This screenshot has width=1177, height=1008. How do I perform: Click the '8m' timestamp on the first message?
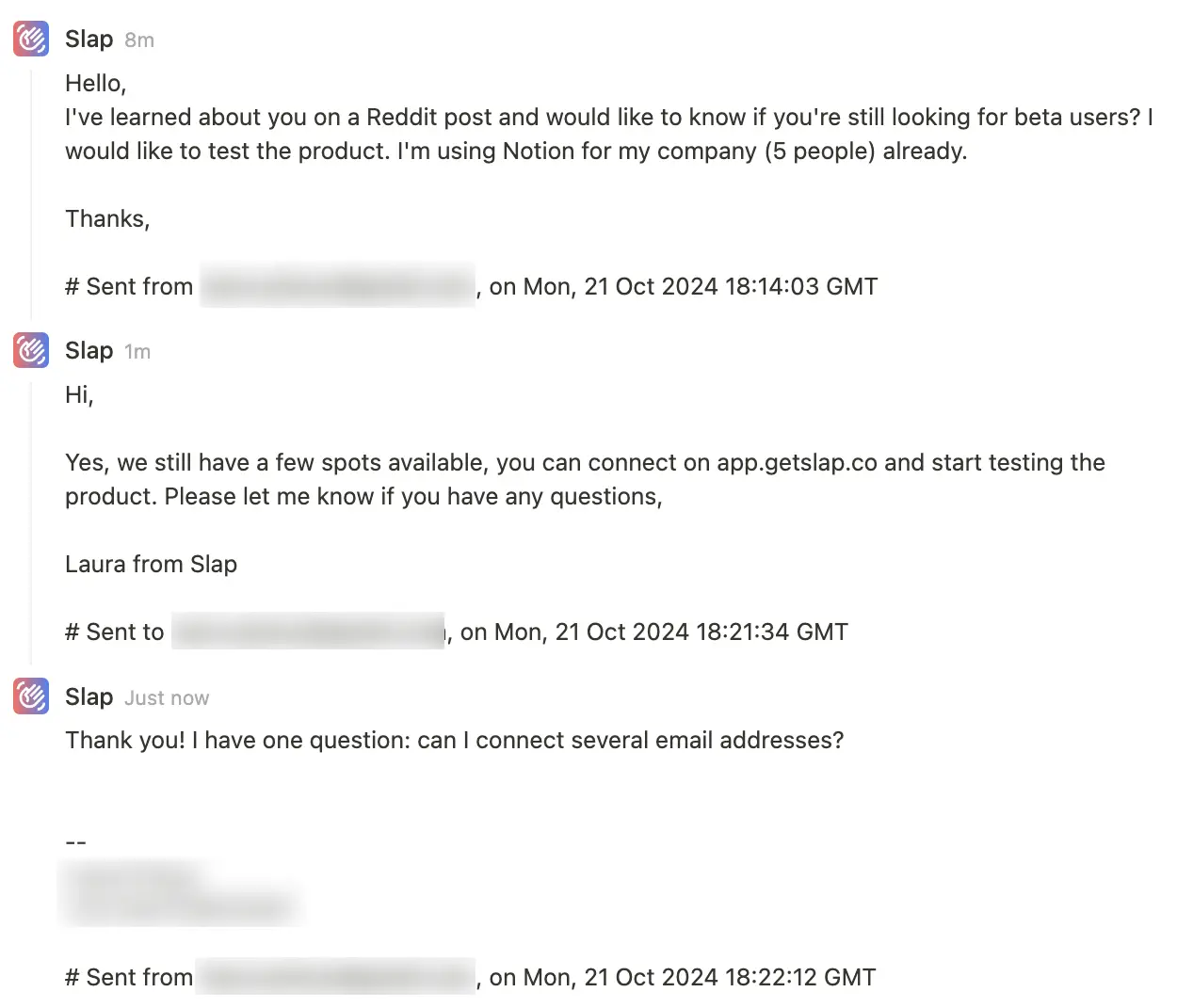point(139,40)
